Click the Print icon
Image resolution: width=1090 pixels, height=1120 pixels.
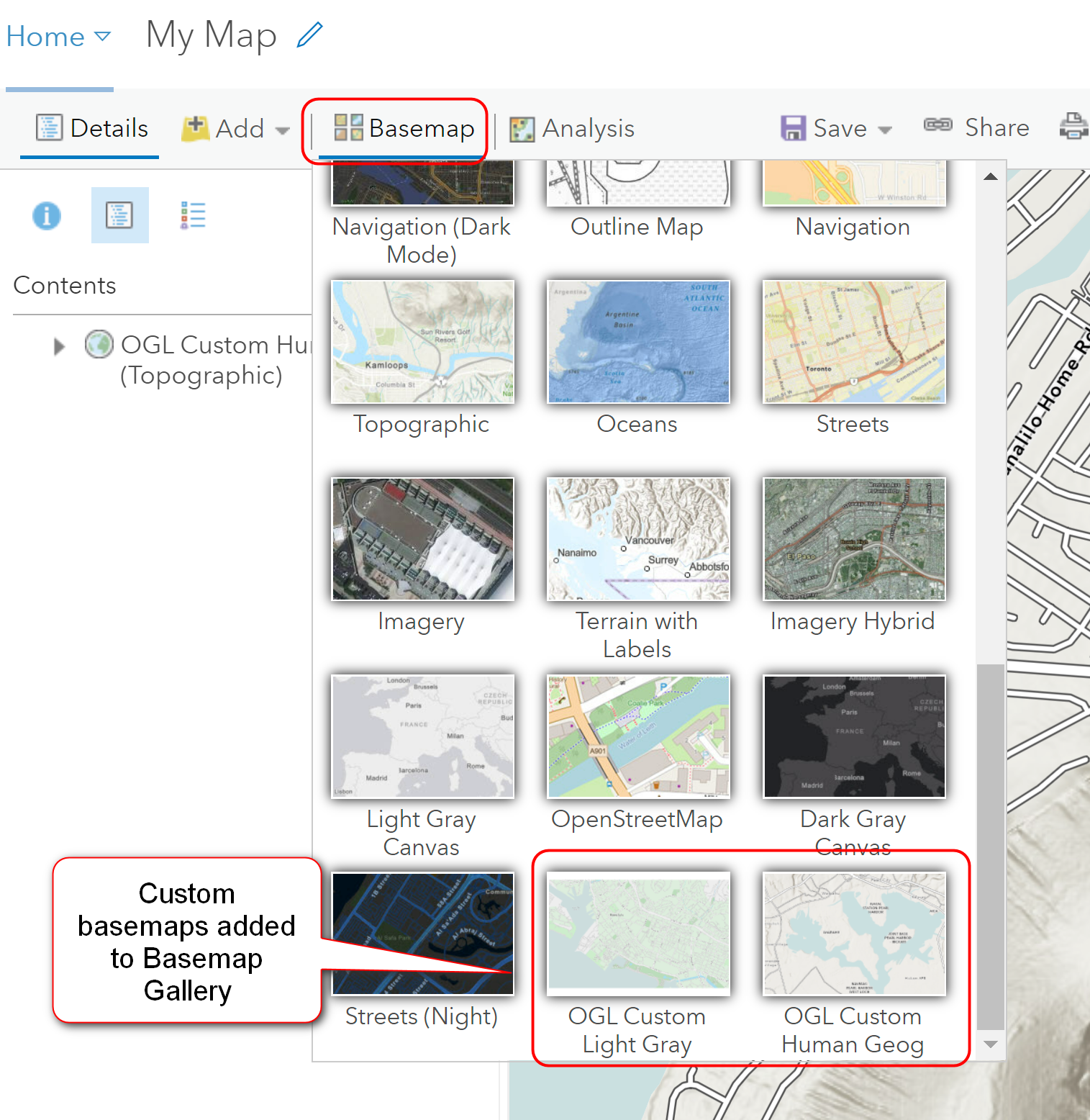click(1073, 126)
